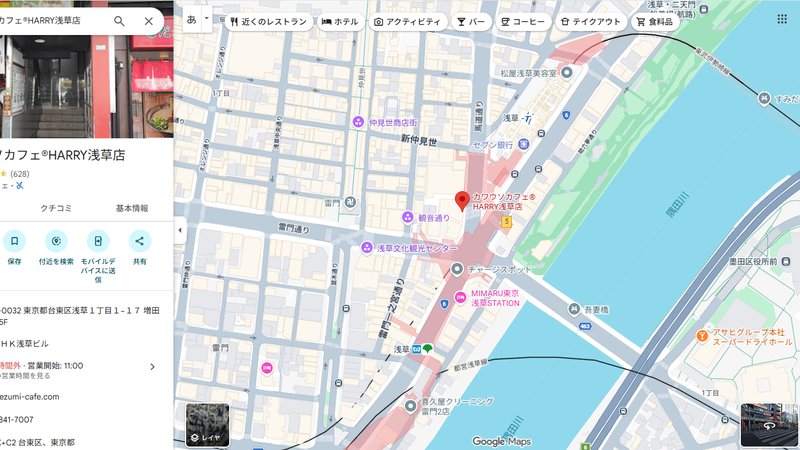This screenshot has width=800, height=450.
Task: Open the input language dropdown arrow
Action: pyautogui.click(x=207, y=19)
